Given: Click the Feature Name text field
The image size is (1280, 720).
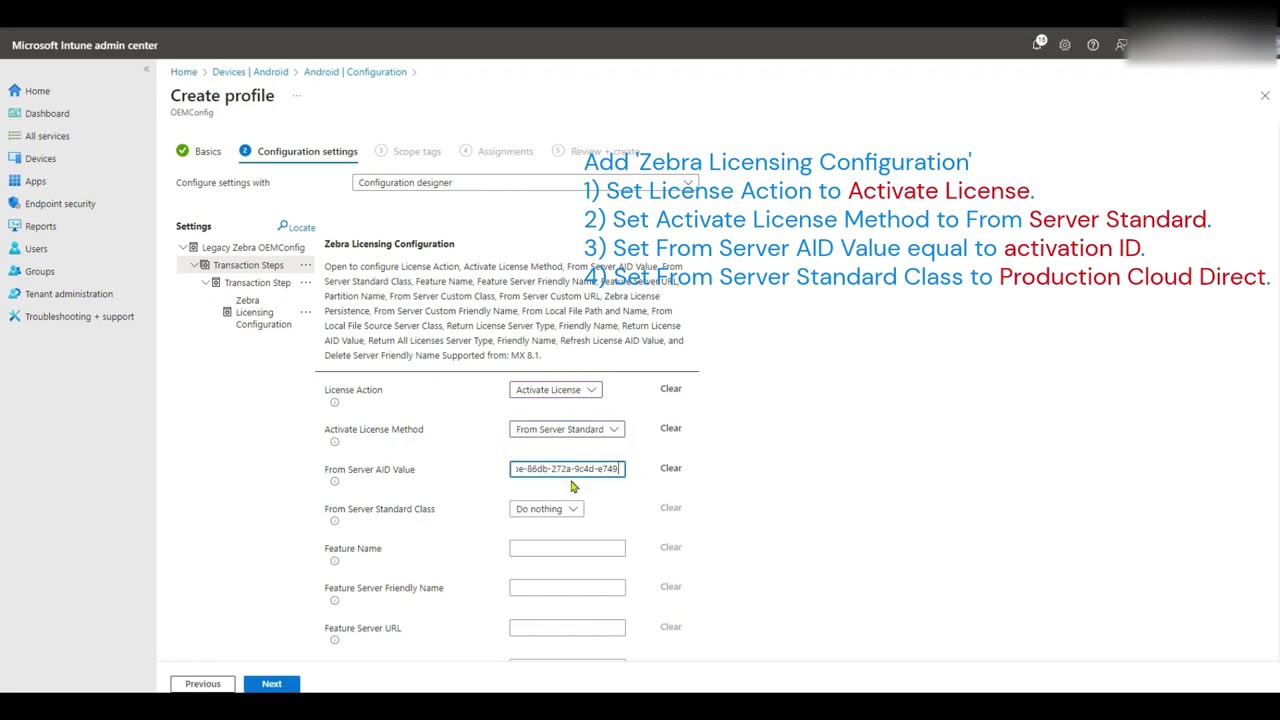Looking at the screenshot, I should point(567,548).
